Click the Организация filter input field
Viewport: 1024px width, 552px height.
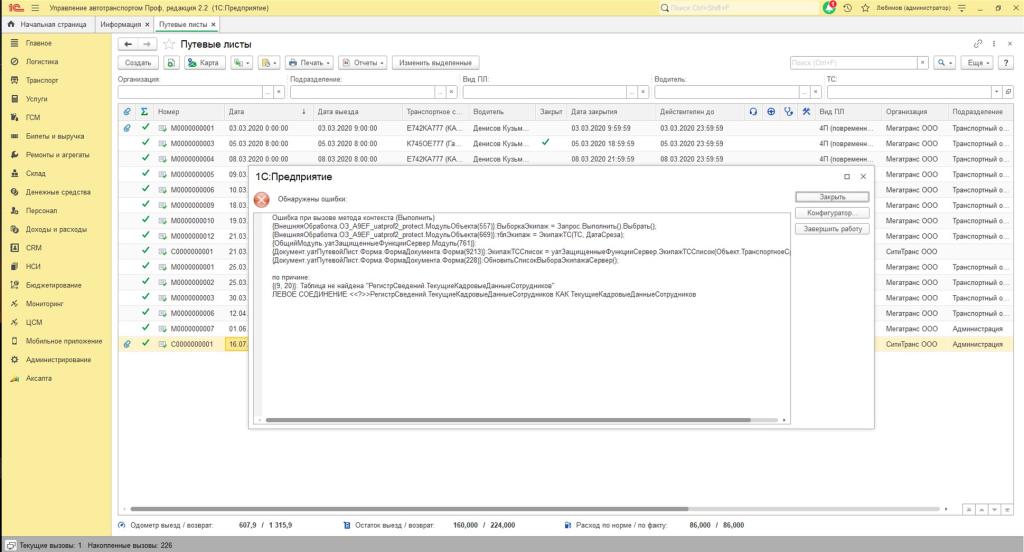pyautogui.click(x=190, y=92)
